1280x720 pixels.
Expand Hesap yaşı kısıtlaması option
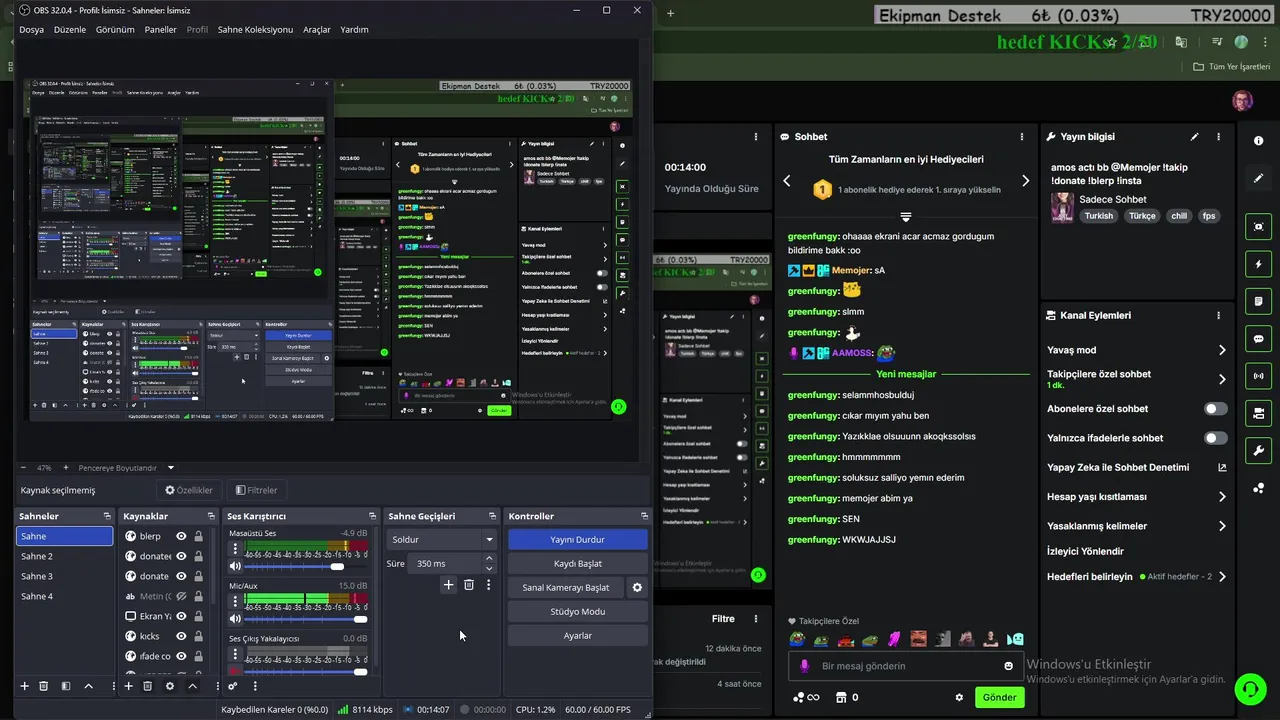(x=1221, y=497)
